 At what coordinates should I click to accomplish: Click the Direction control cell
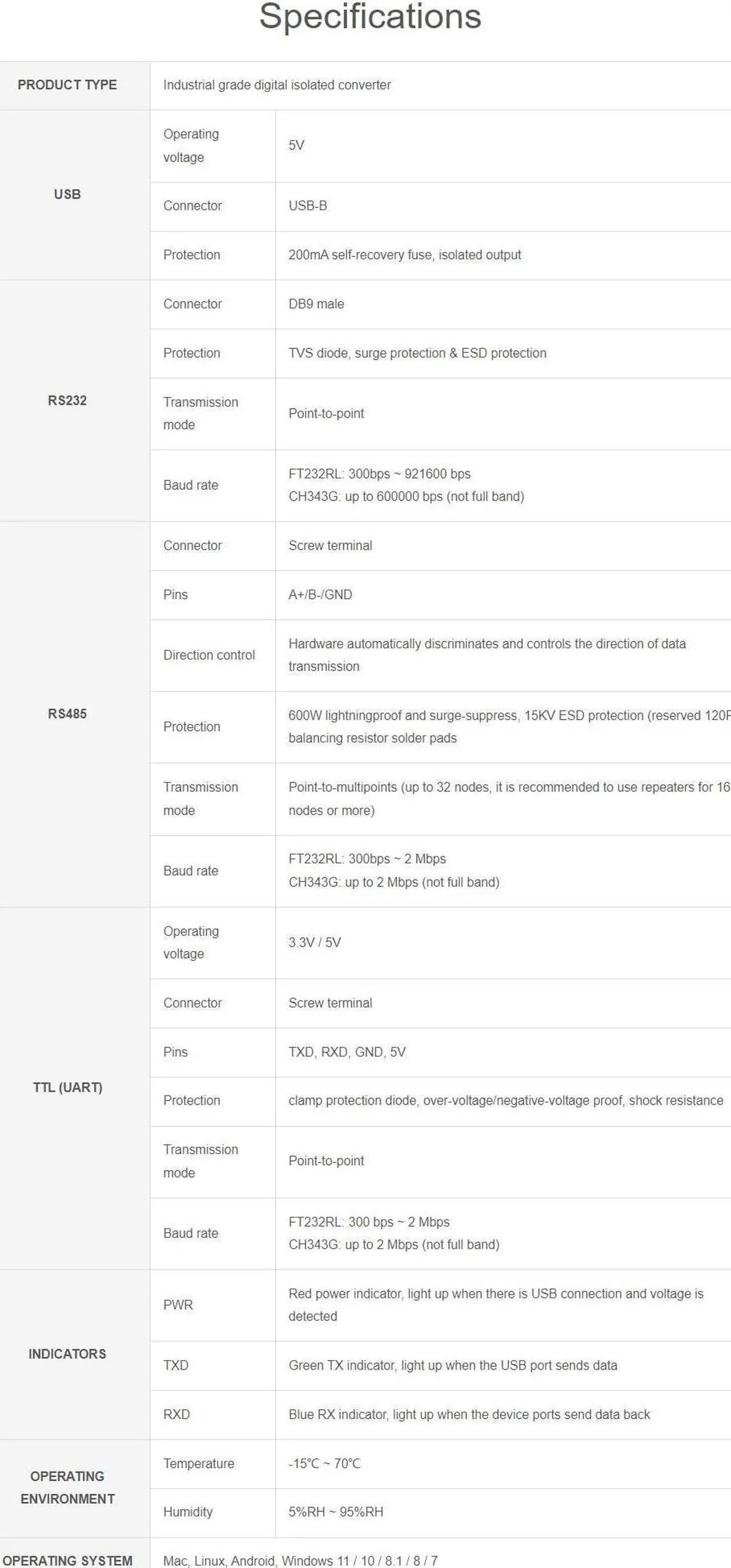coord(209,655)
